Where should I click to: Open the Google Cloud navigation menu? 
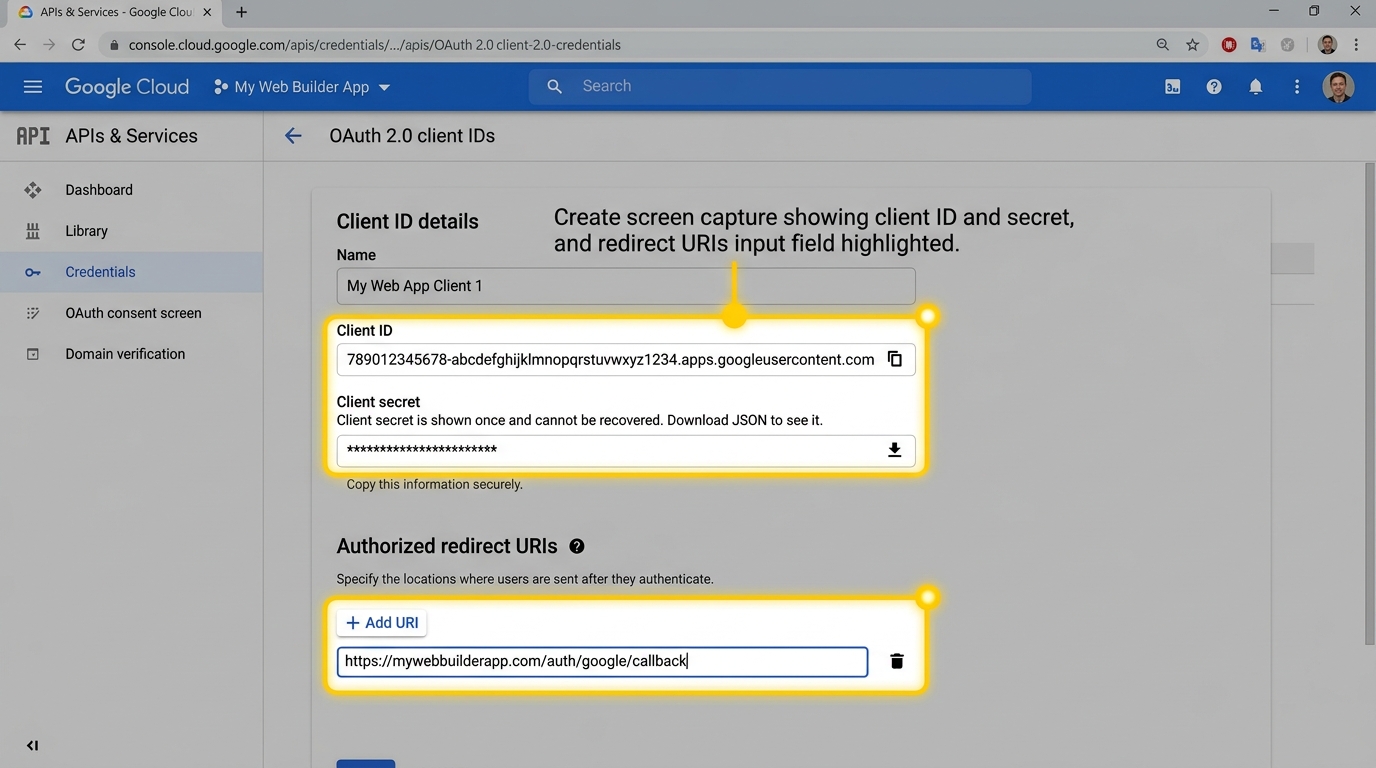click(x=33, y=87)
